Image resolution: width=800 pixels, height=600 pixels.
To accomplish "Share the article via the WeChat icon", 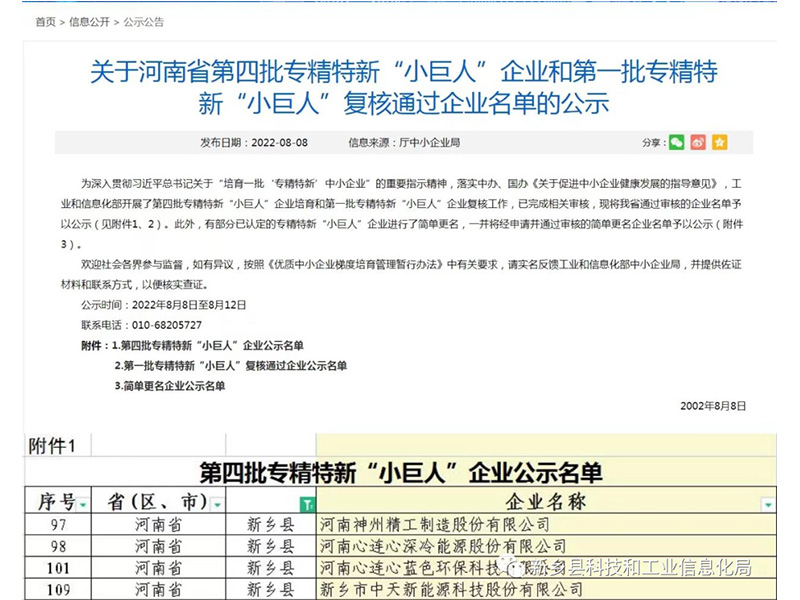I will 677,142.
